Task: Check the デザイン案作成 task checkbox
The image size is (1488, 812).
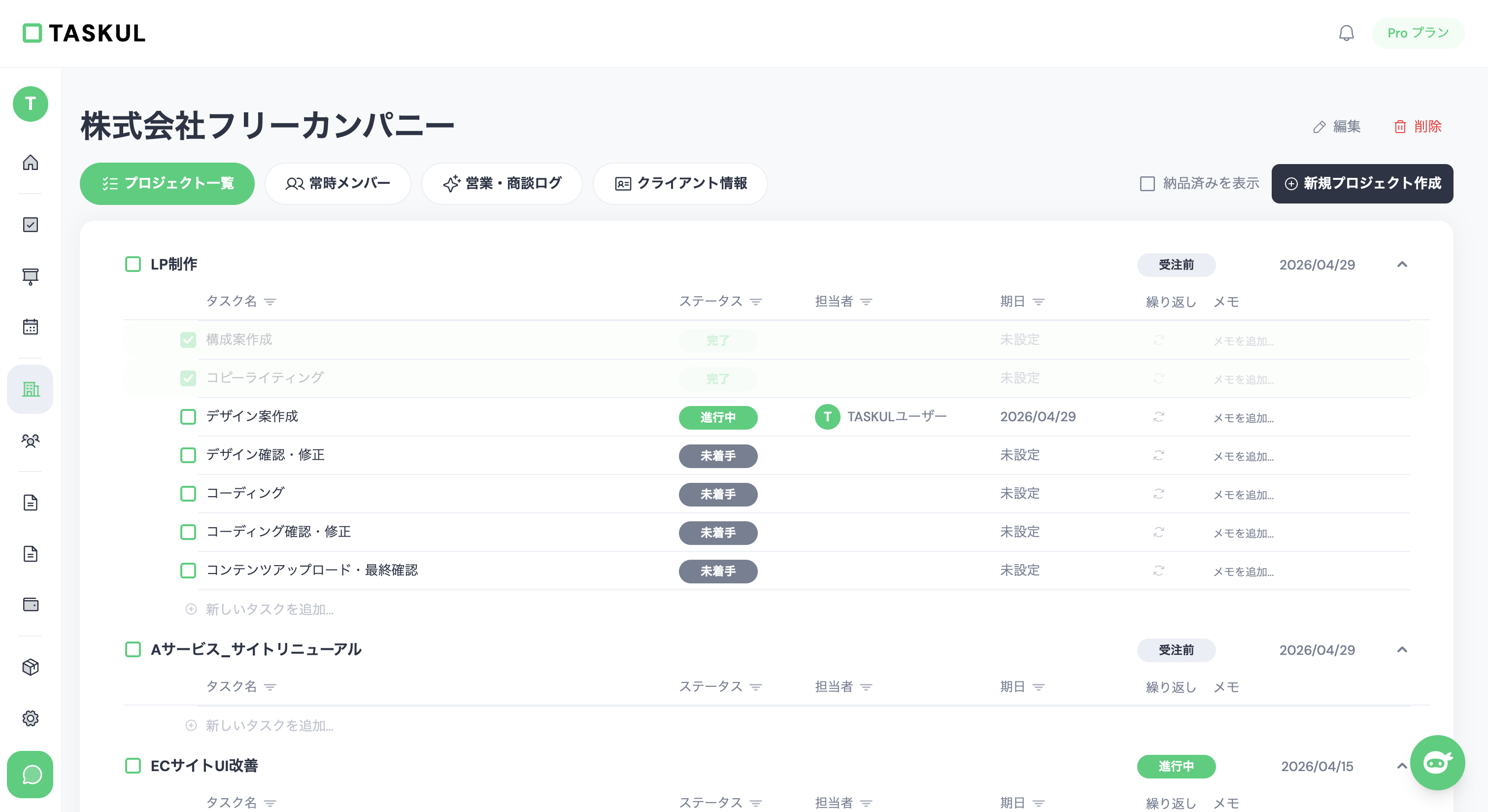Action: coord(188,416)
